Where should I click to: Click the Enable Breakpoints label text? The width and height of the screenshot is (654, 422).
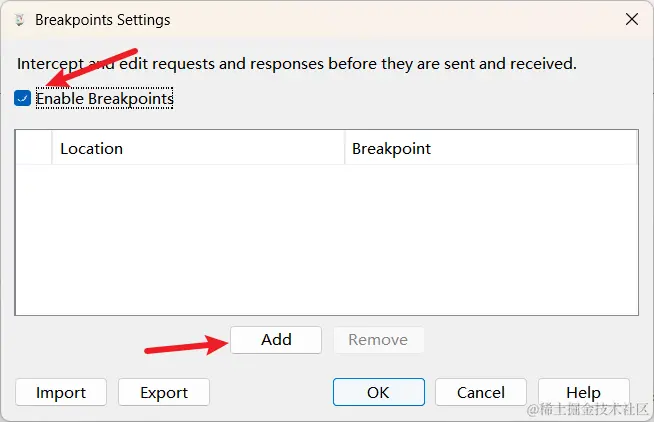[105, 99]
